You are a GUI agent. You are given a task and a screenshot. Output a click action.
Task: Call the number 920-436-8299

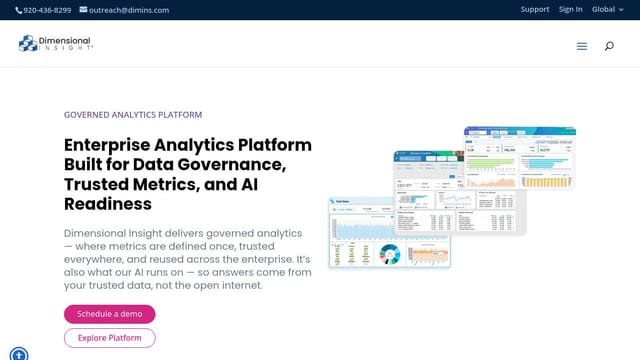[x=47, y=10]
